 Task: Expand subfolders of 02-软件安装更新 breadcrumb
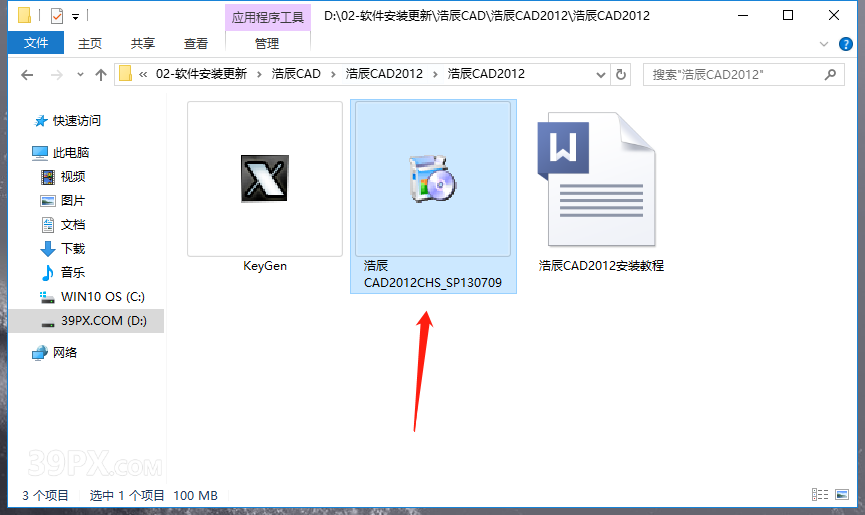pyautogui.click(x=259, y=74)
